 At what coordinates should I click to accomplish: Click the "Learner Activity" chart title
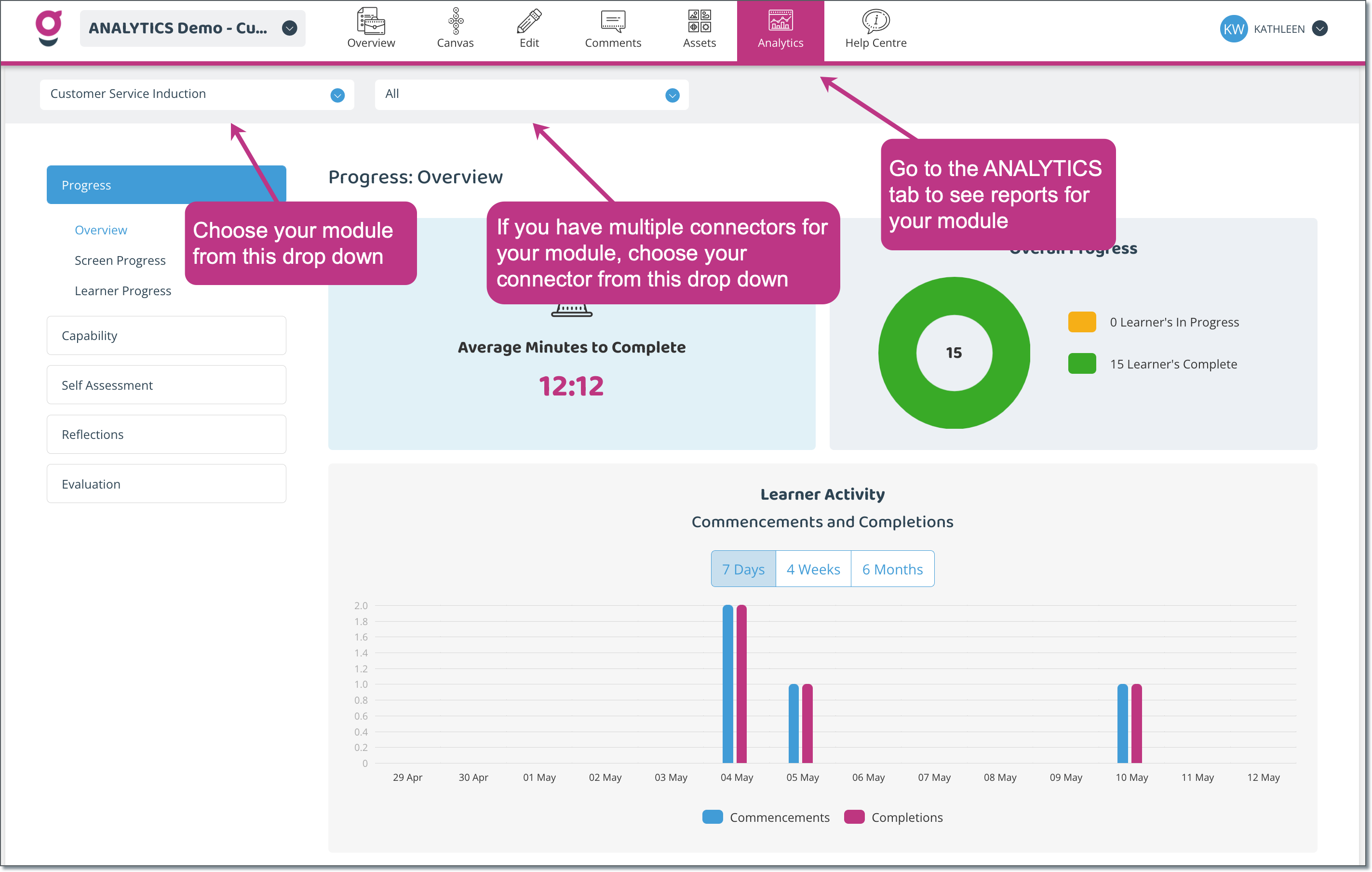coord(822,494)
